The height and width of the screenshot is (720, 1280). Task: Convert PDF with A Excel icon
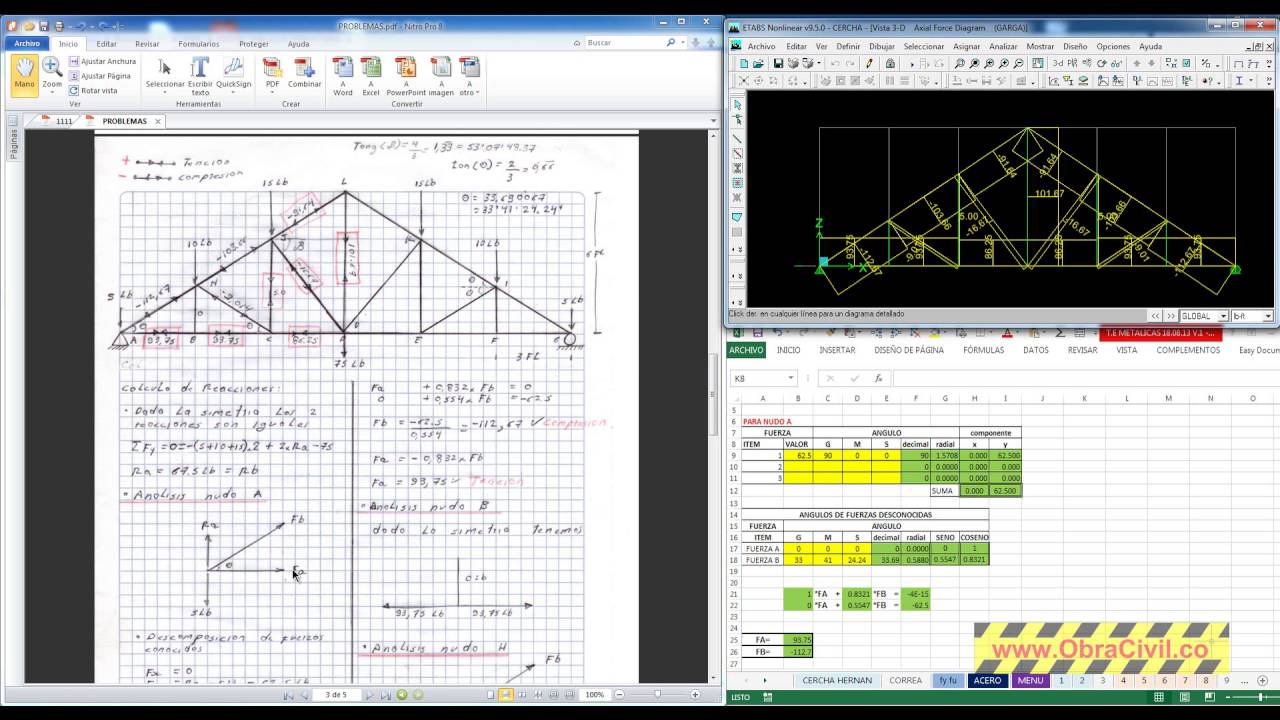[371, 76]
